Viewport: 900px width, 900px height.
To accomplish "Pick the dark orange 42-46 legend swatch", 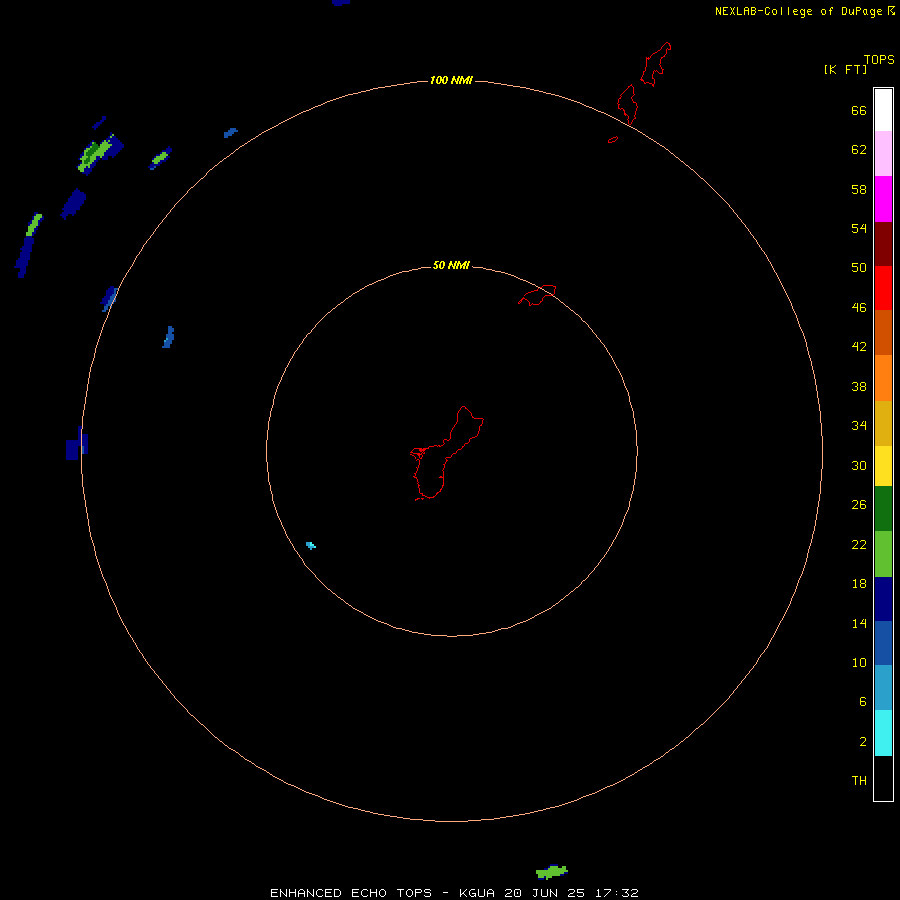I will [883, 332].
